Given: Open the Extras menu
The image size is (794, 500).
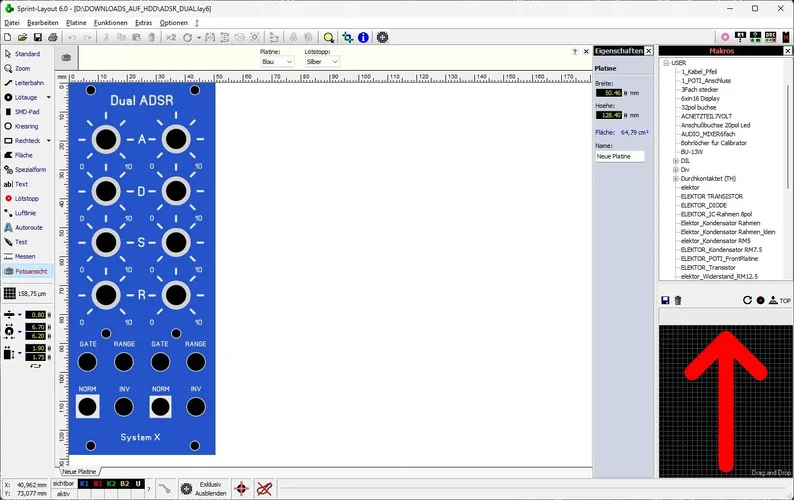Looking at the screenshot, I should [143, 23].
